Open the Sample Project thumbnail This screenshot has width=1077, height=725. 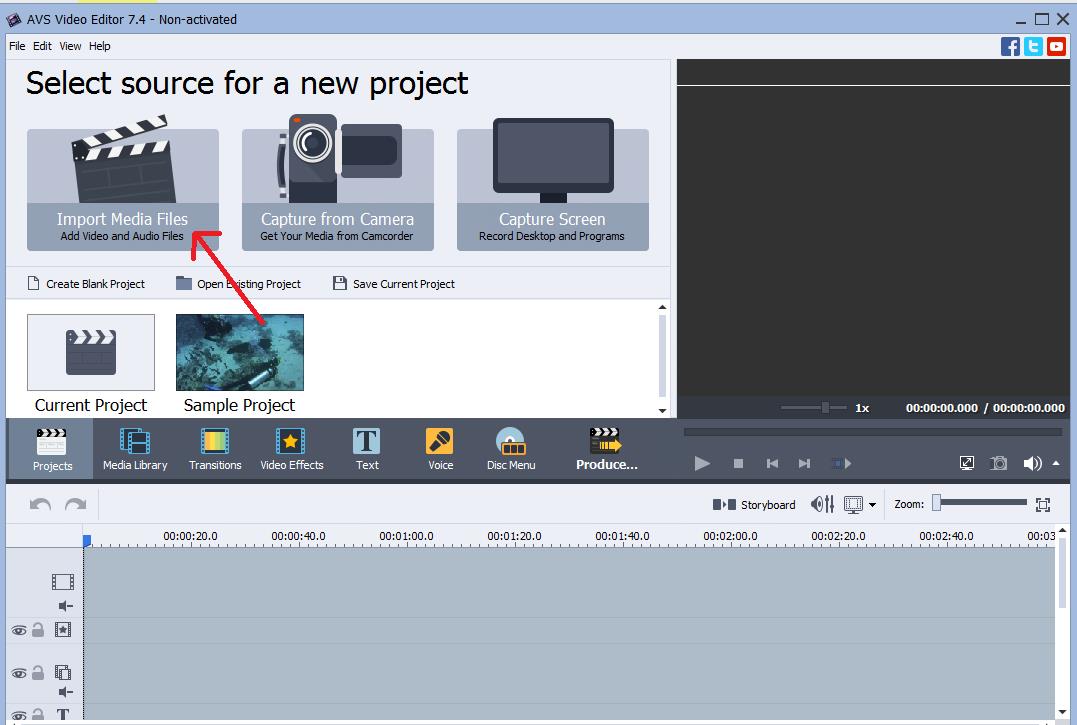pos(238,352)
